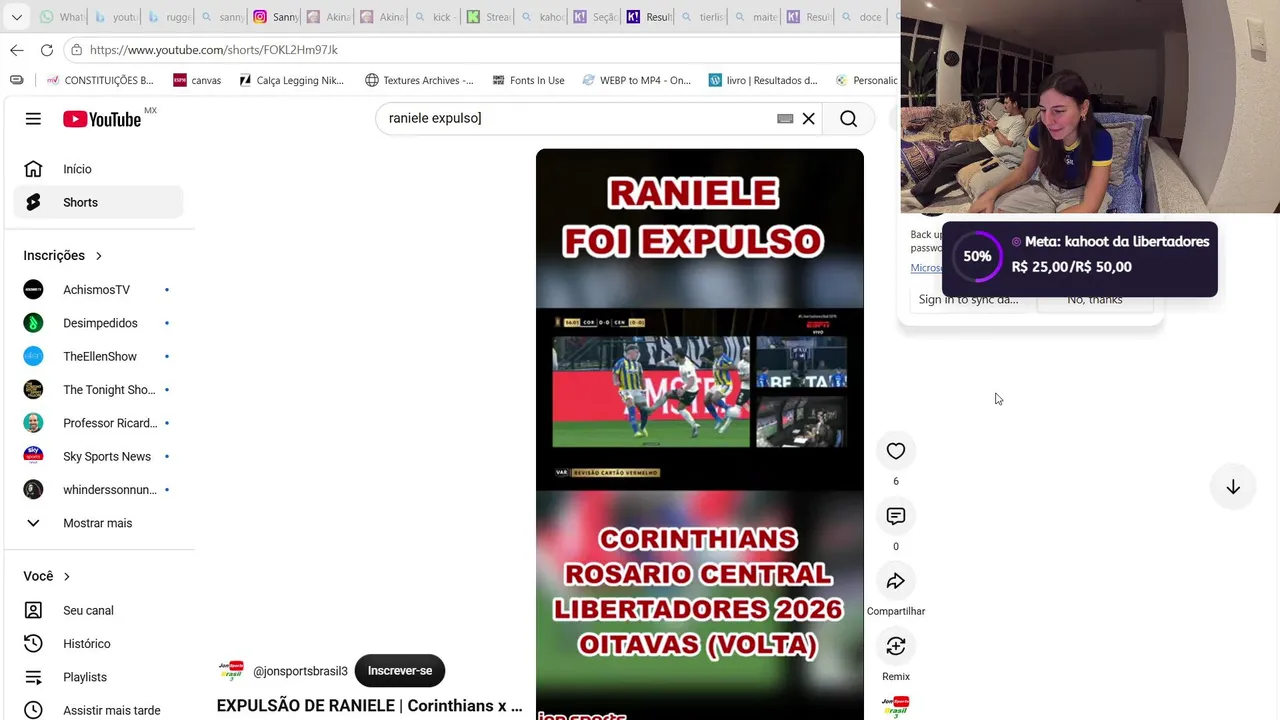This screenshot has width=1280, height=720.
Task: Open TheEllenShow channel
Action: (x=98, y=356)
